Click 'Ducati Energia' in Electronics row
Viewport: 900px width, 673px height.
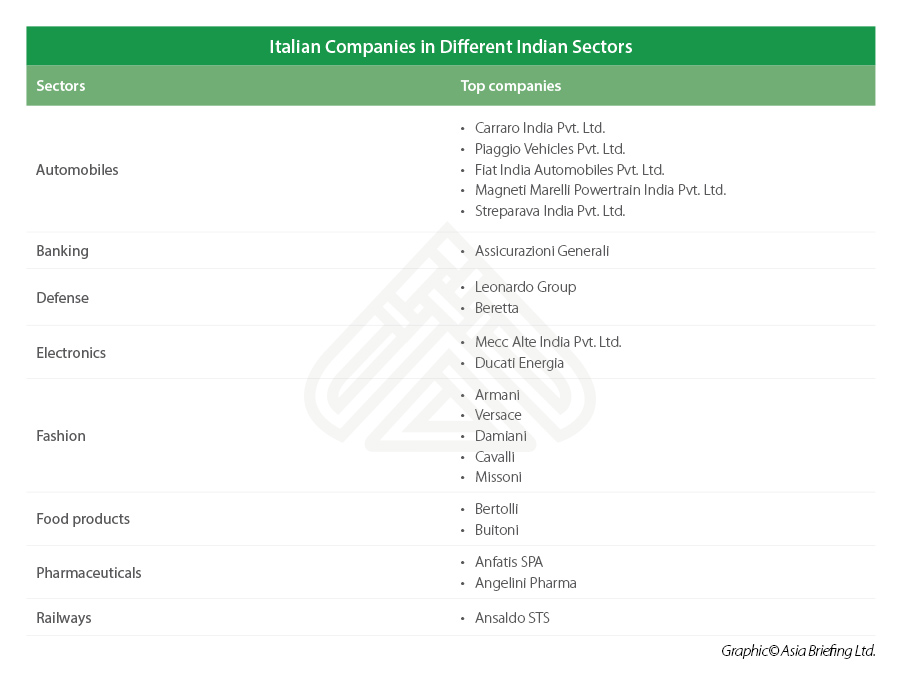tap(519, 363)
